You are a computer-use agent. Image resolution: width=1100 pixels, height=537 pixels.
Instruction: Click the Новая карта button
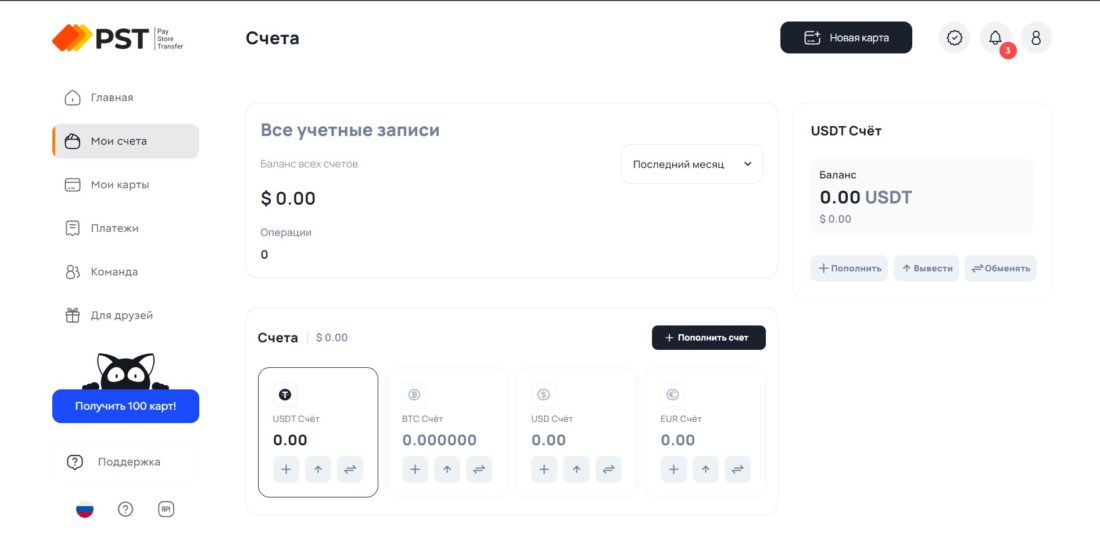(846, 38)
